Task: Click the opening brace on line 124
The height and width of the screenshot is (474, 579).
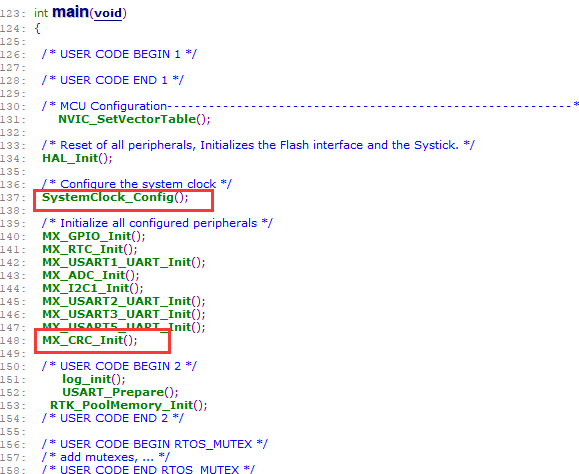Action: point(37,28)
